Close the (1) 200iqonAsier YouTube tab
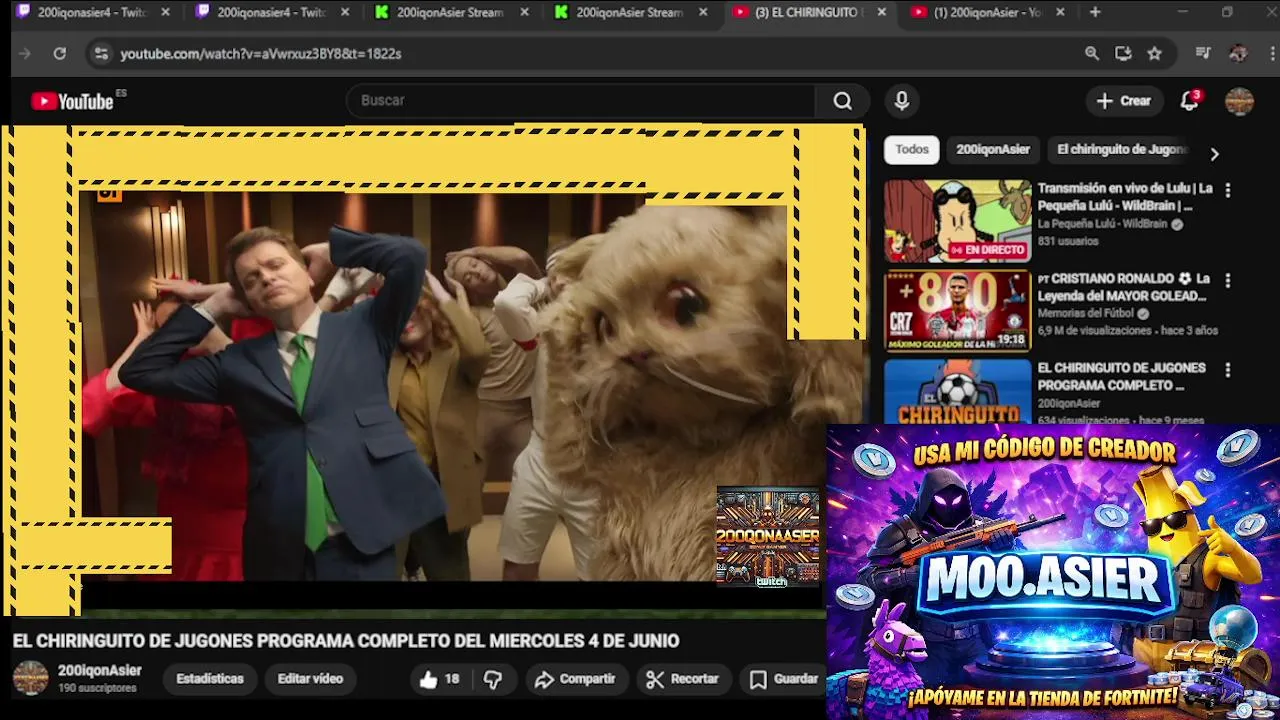This screenshot has height=720, width=1280. coord(1060,12)
